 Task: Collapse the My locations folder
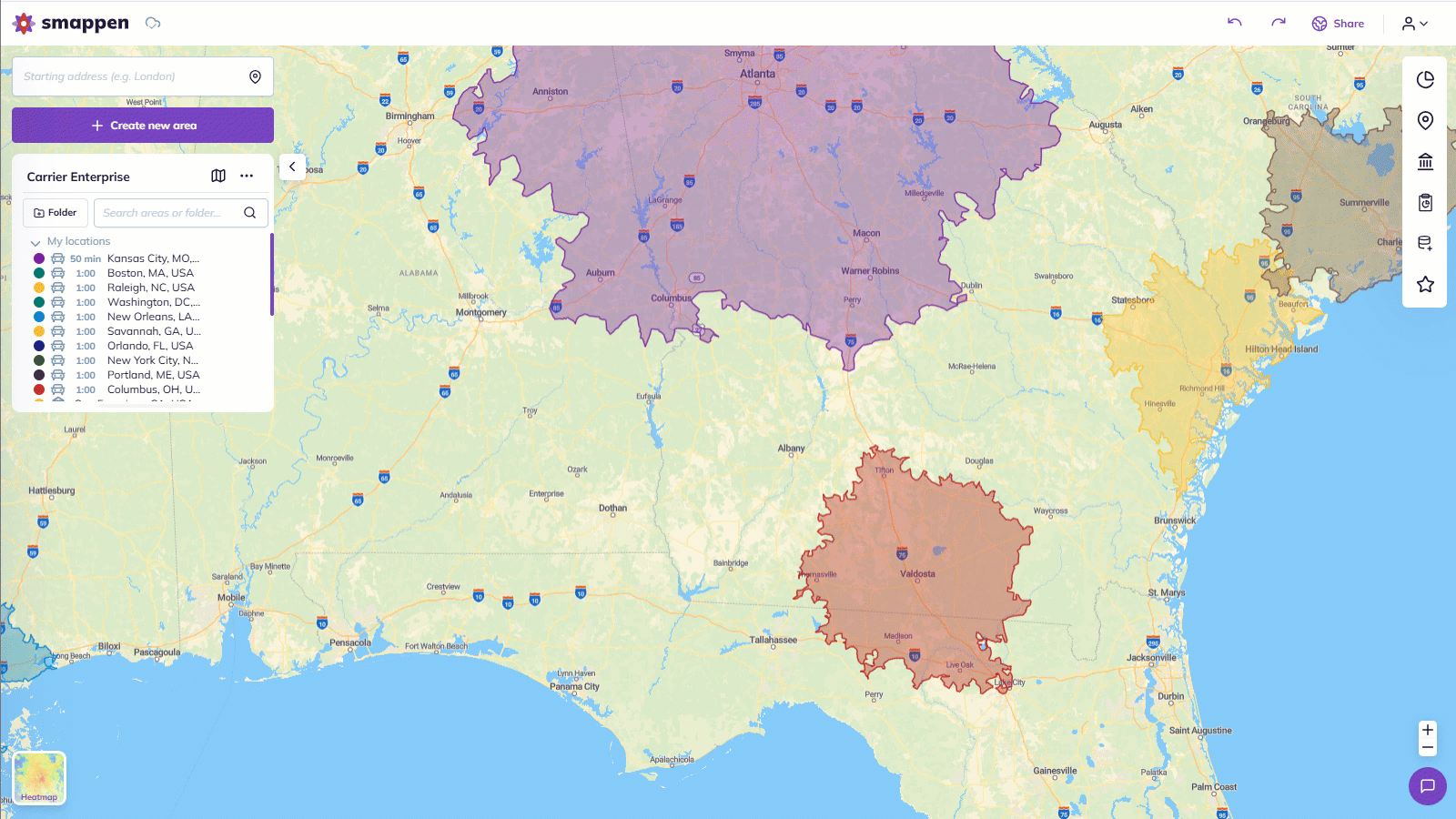[x=35, y=242]
